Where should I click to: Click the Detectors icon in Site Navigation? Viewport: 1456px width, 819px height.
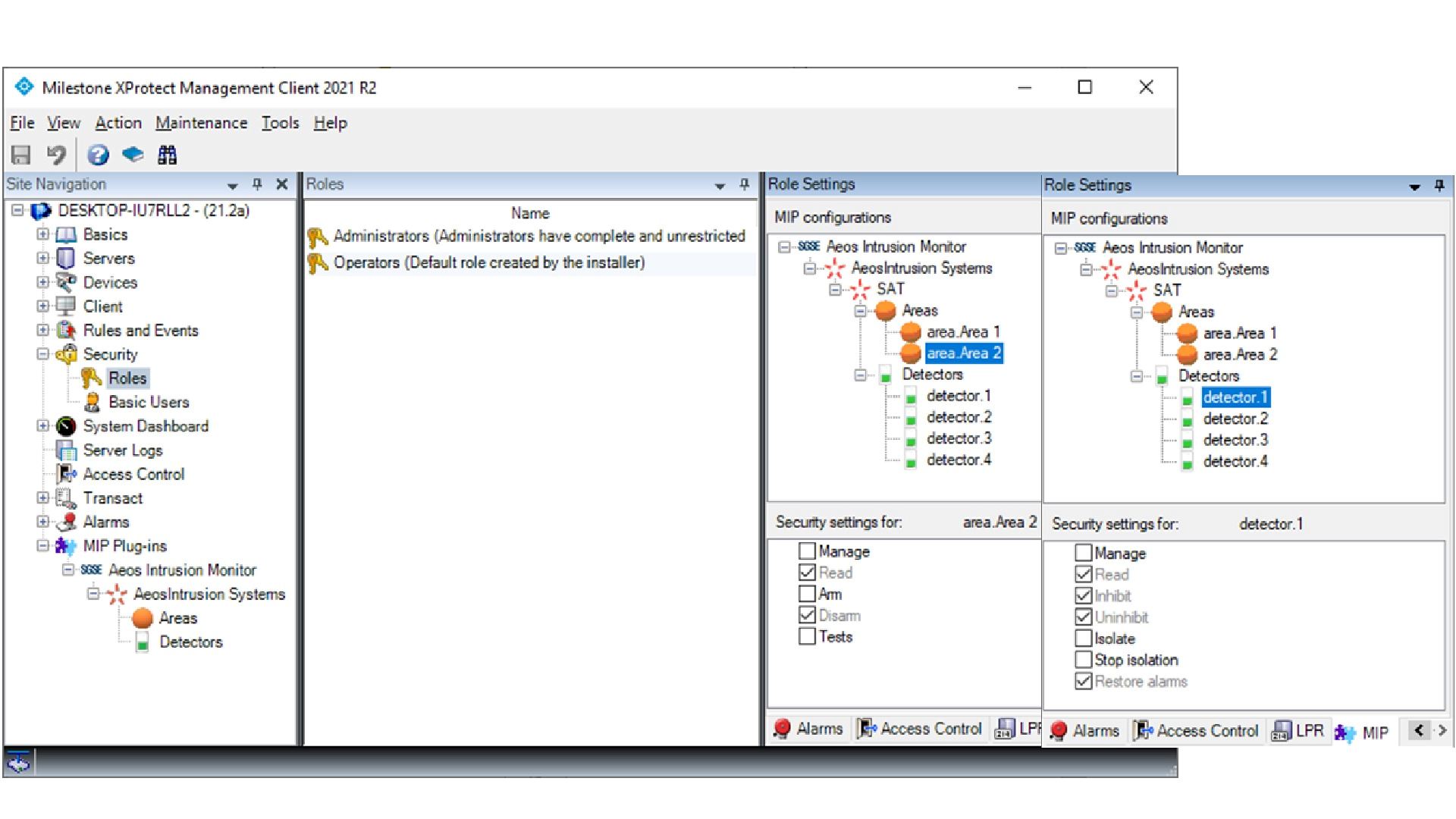tap(142, 642)
